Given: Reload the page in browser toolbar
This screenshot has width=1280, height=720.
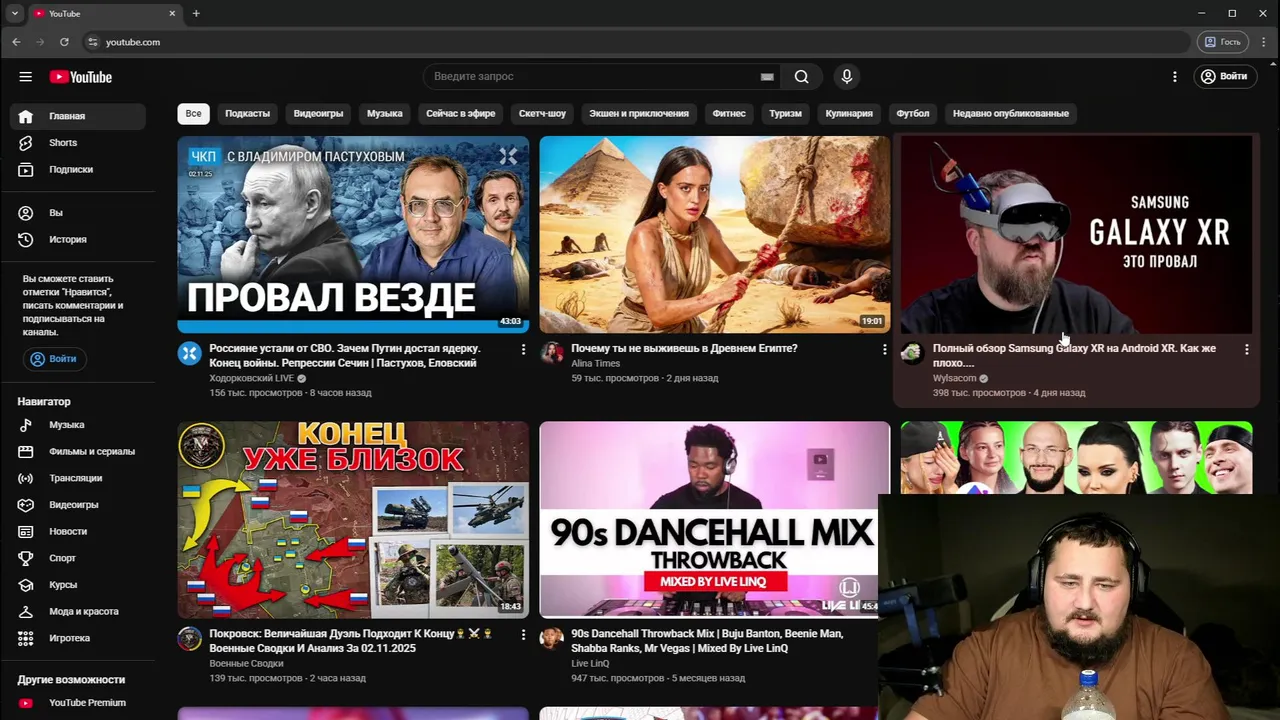Looking at the screenshot, I should pyautogui.click(x=64, y=42).
